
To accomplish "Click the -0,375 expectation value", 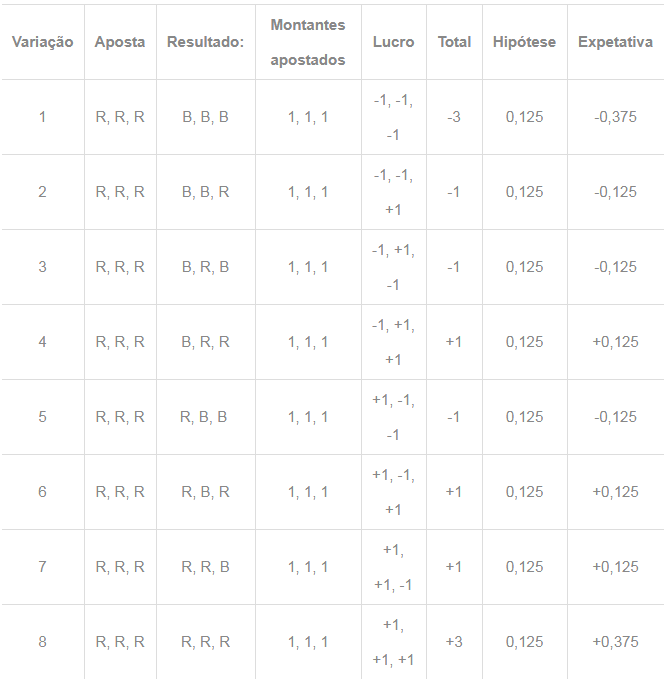I will pyautogui.click(x=615, y=117).
